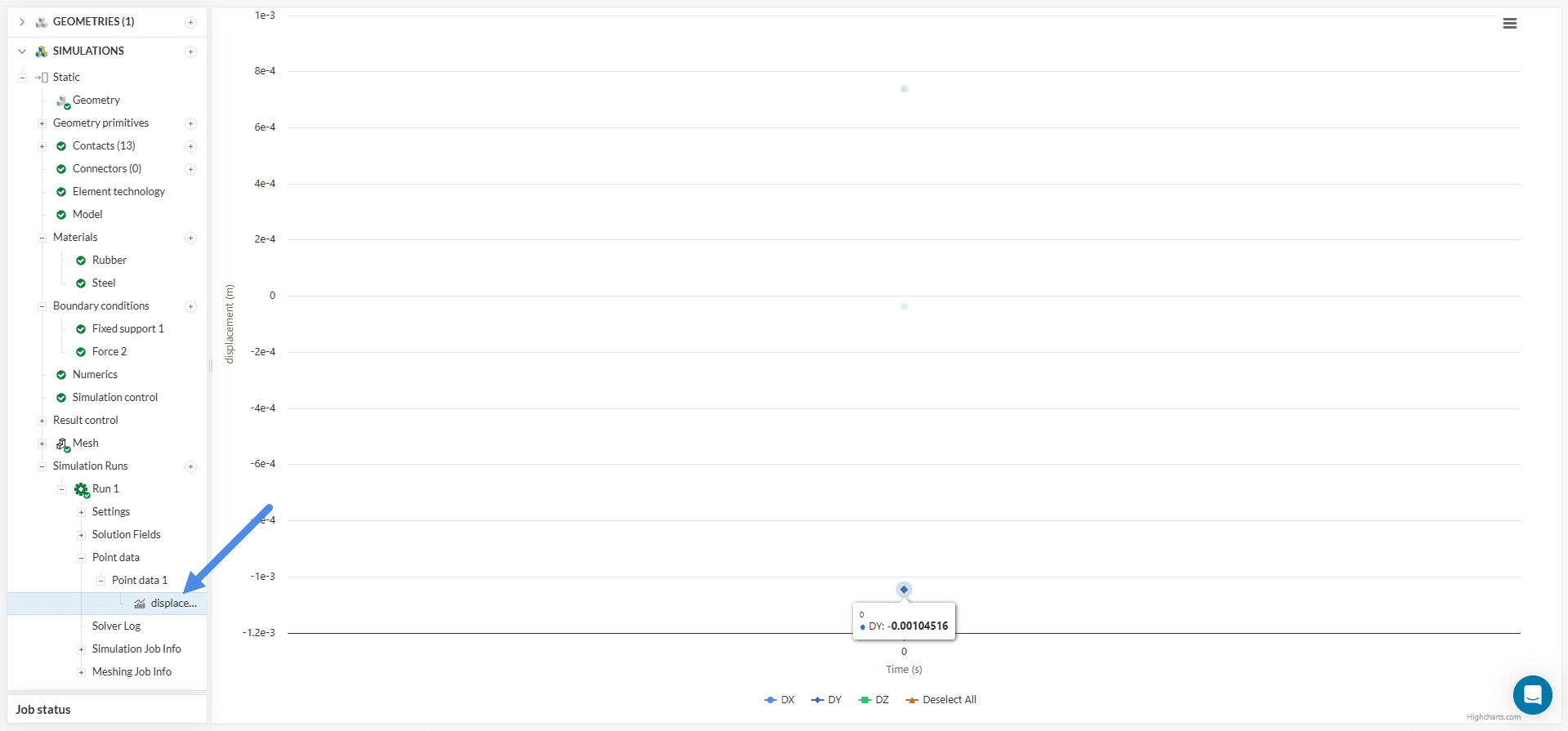Open the live chat support bubble

[x=1532, y=694]
